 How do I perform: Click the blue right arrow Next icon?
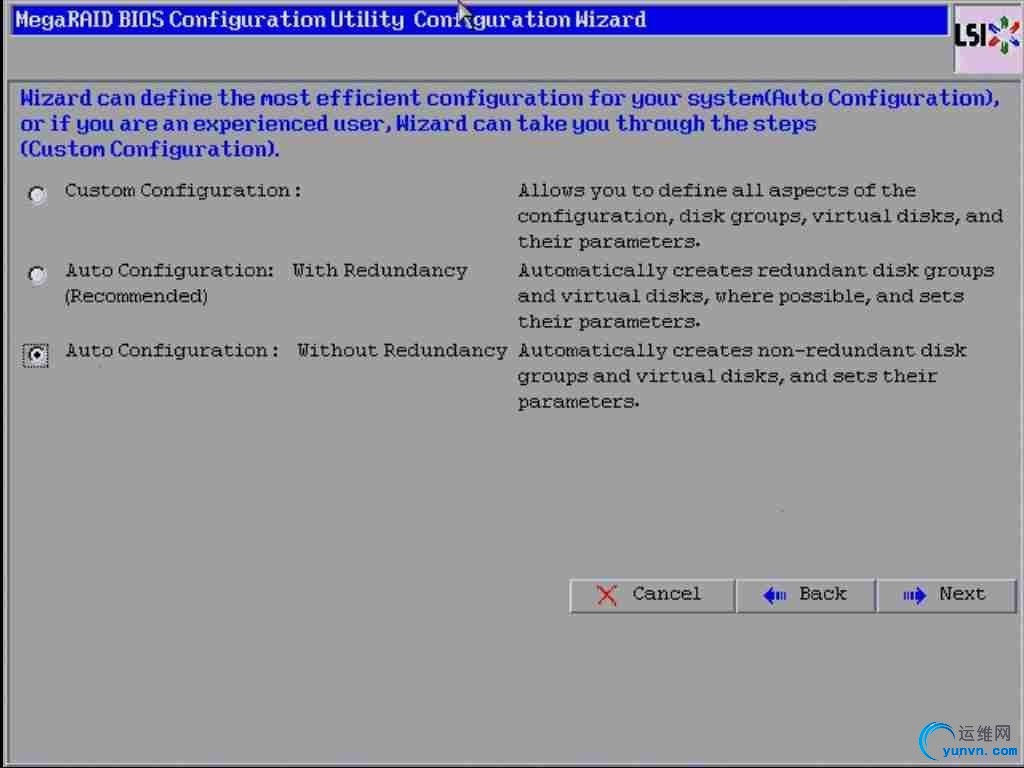(x=914, y=596)
